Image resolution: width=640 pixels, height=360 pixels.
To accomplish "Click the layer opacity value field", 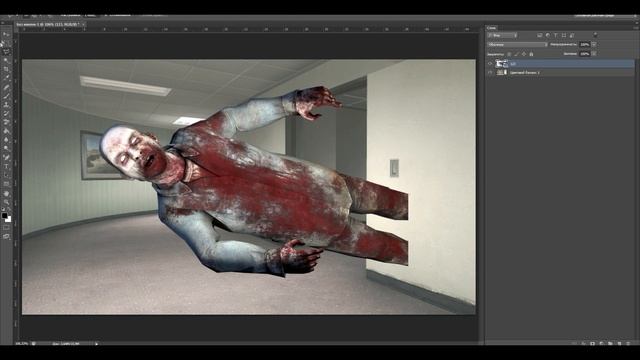I will click(585, 44).
